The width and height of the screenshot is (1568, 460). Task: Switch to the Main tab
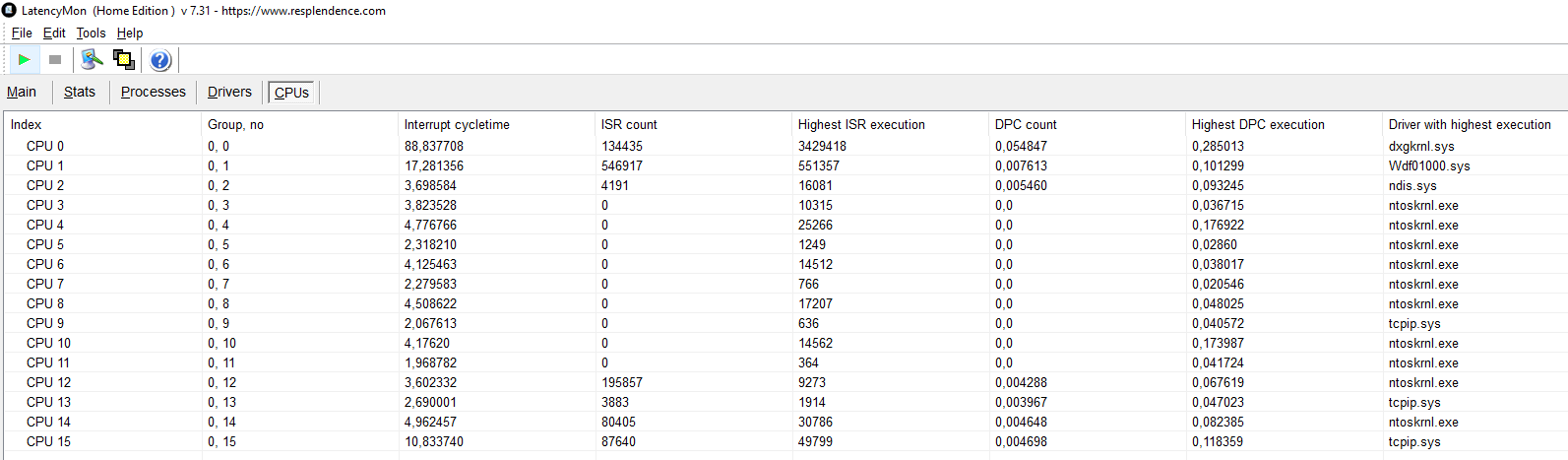pos(22,92)
